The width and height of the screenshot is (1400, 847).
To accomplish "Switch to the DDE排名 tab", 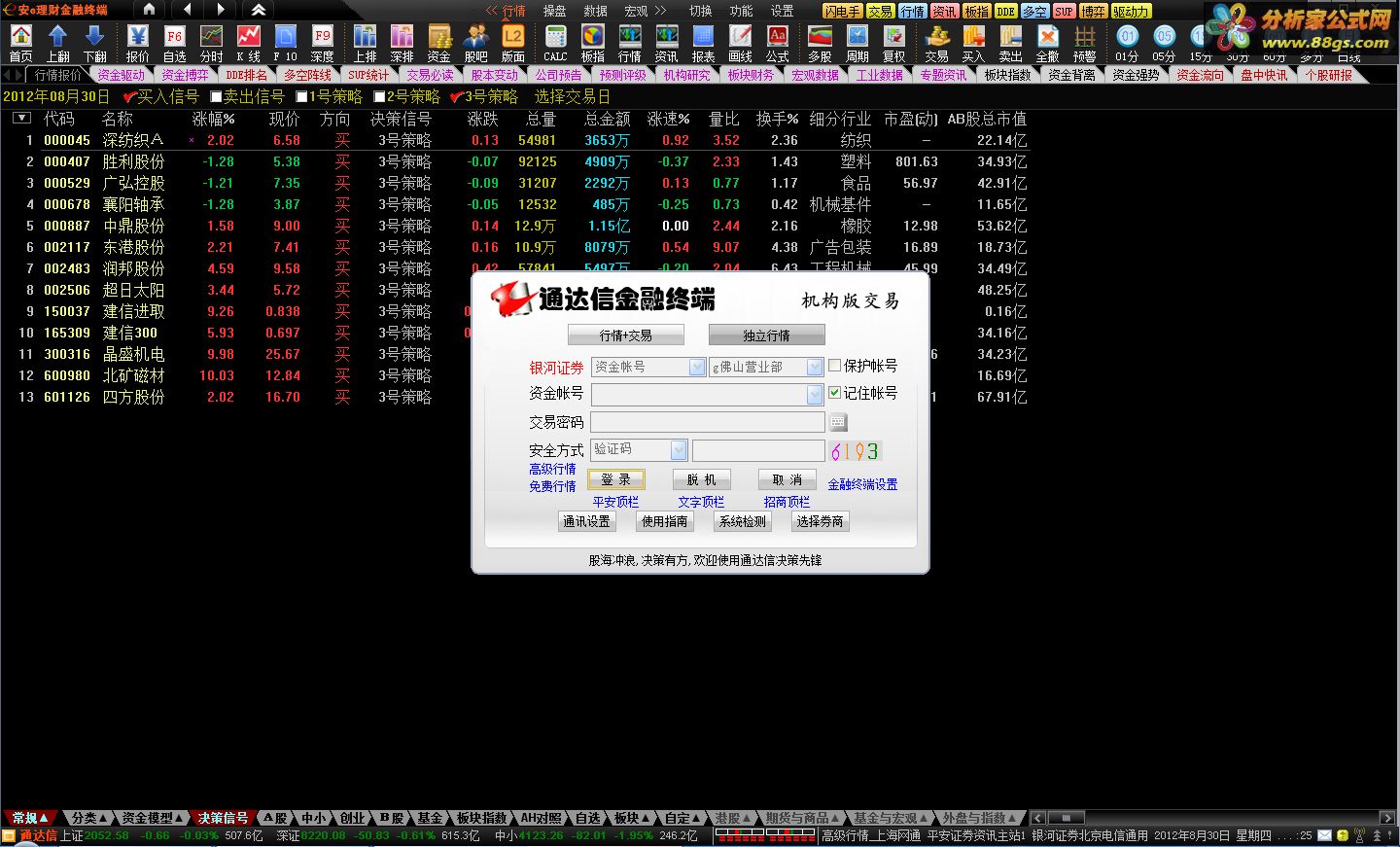I will [x=247, y=75].
